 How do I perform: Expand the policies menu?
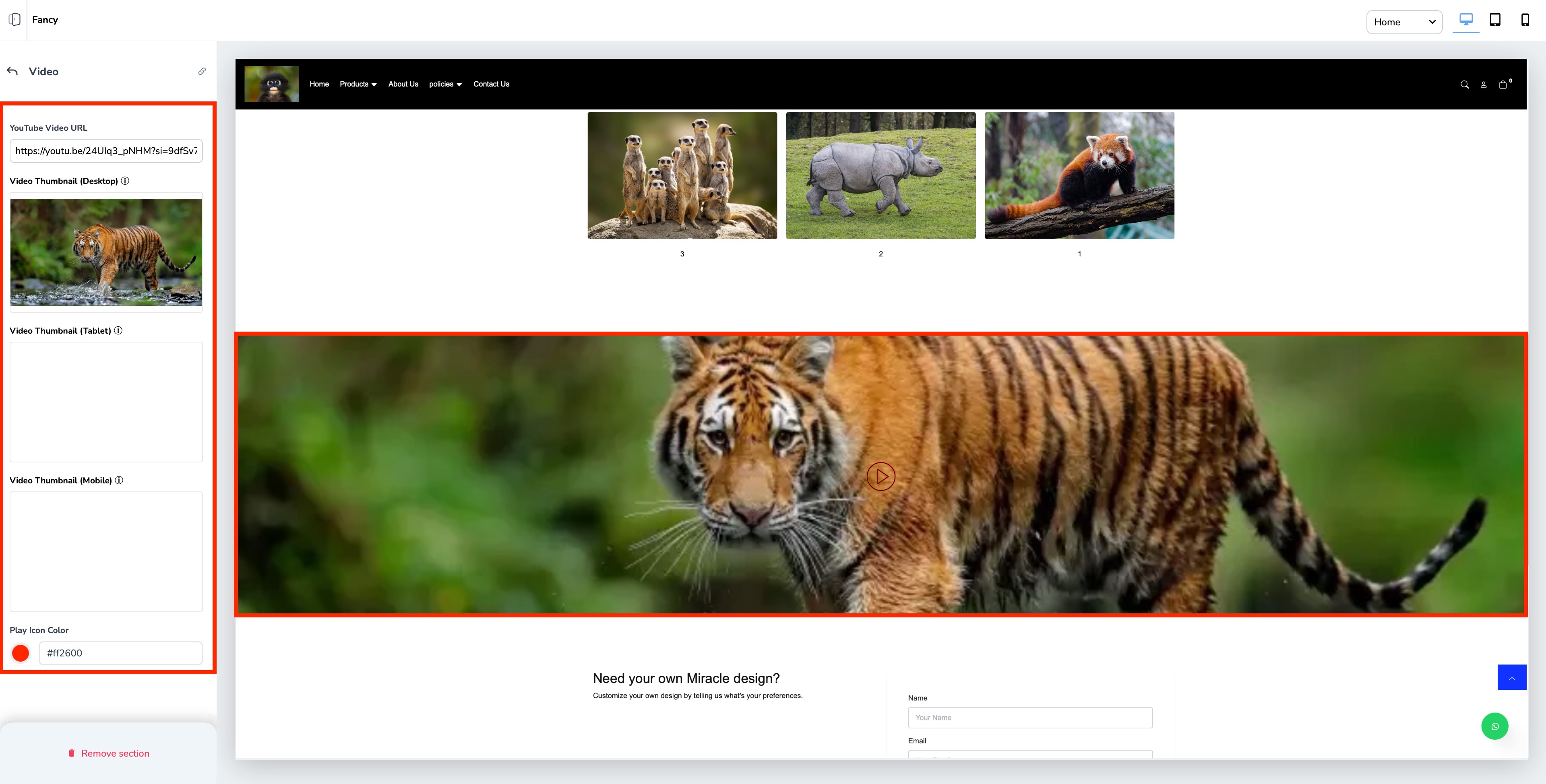(445, 84)
